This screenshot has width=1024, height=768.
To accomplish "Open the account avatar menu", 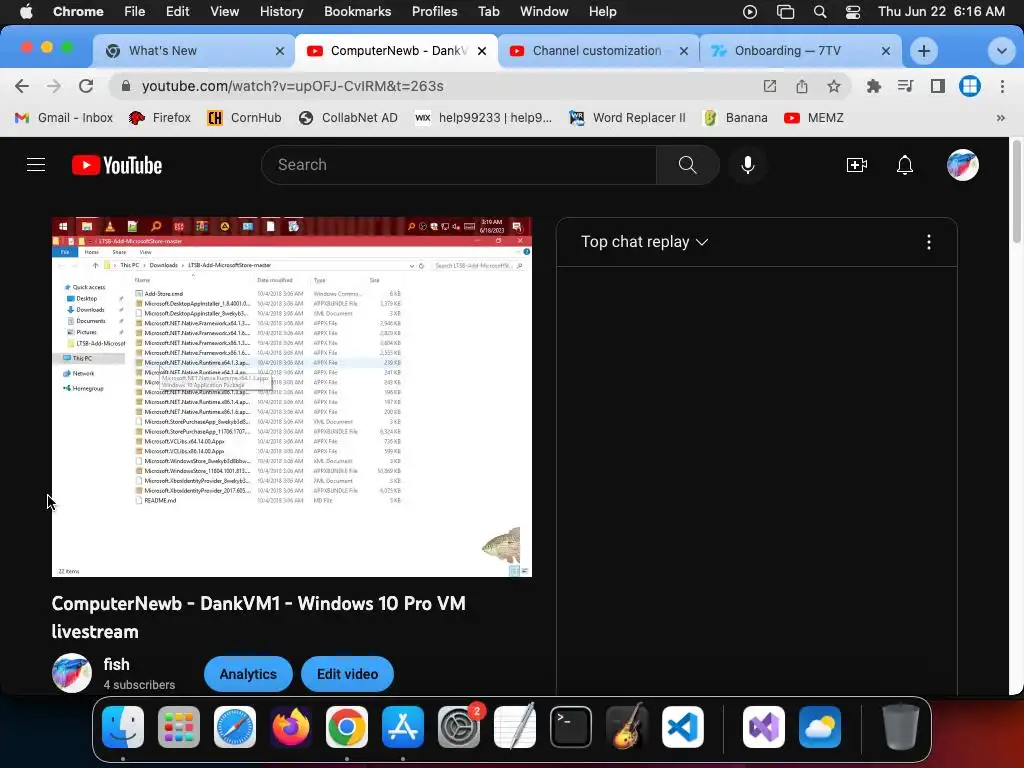I will 963,165.
